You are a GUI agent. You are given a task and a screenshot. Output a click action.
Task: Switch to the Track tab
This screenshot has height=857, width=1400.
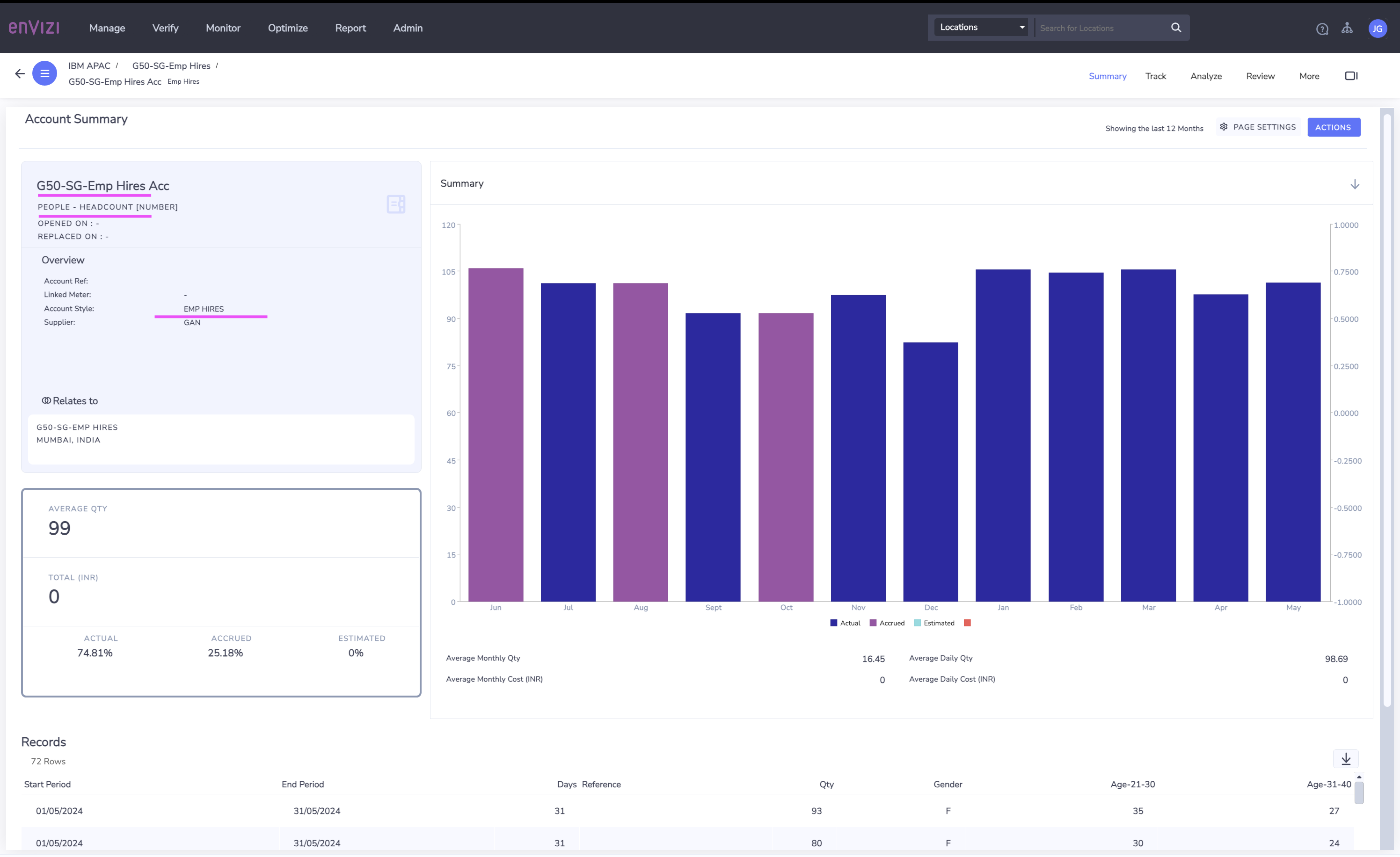point(1155,75)
